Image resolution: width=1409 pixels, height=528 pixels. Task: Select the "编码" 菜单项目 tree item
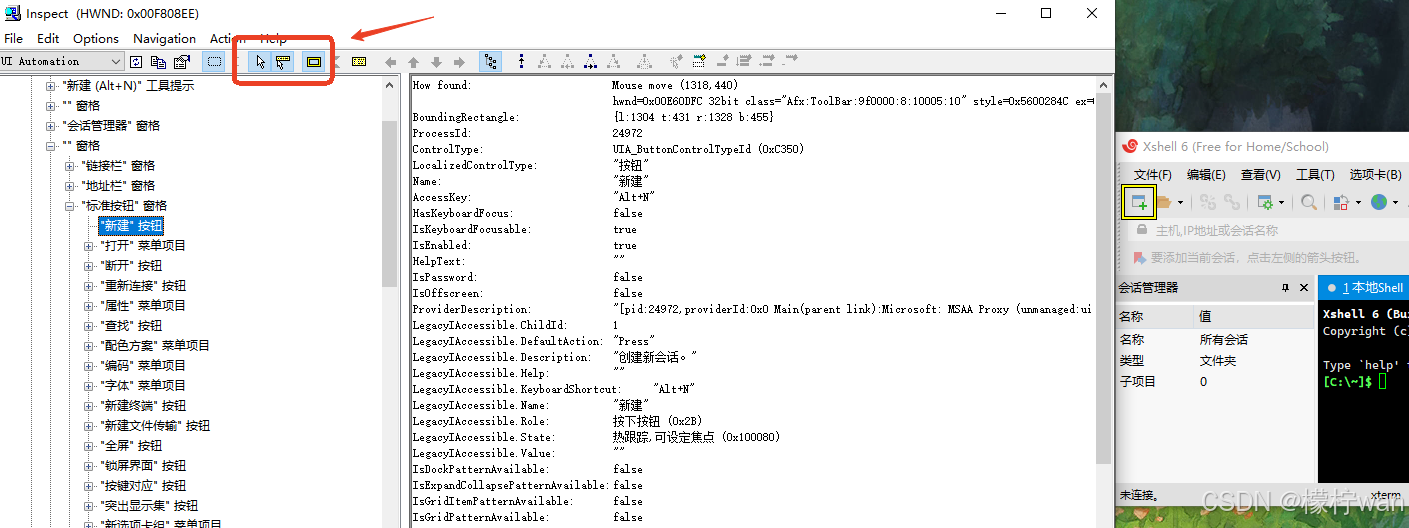[x=143, y=366]
